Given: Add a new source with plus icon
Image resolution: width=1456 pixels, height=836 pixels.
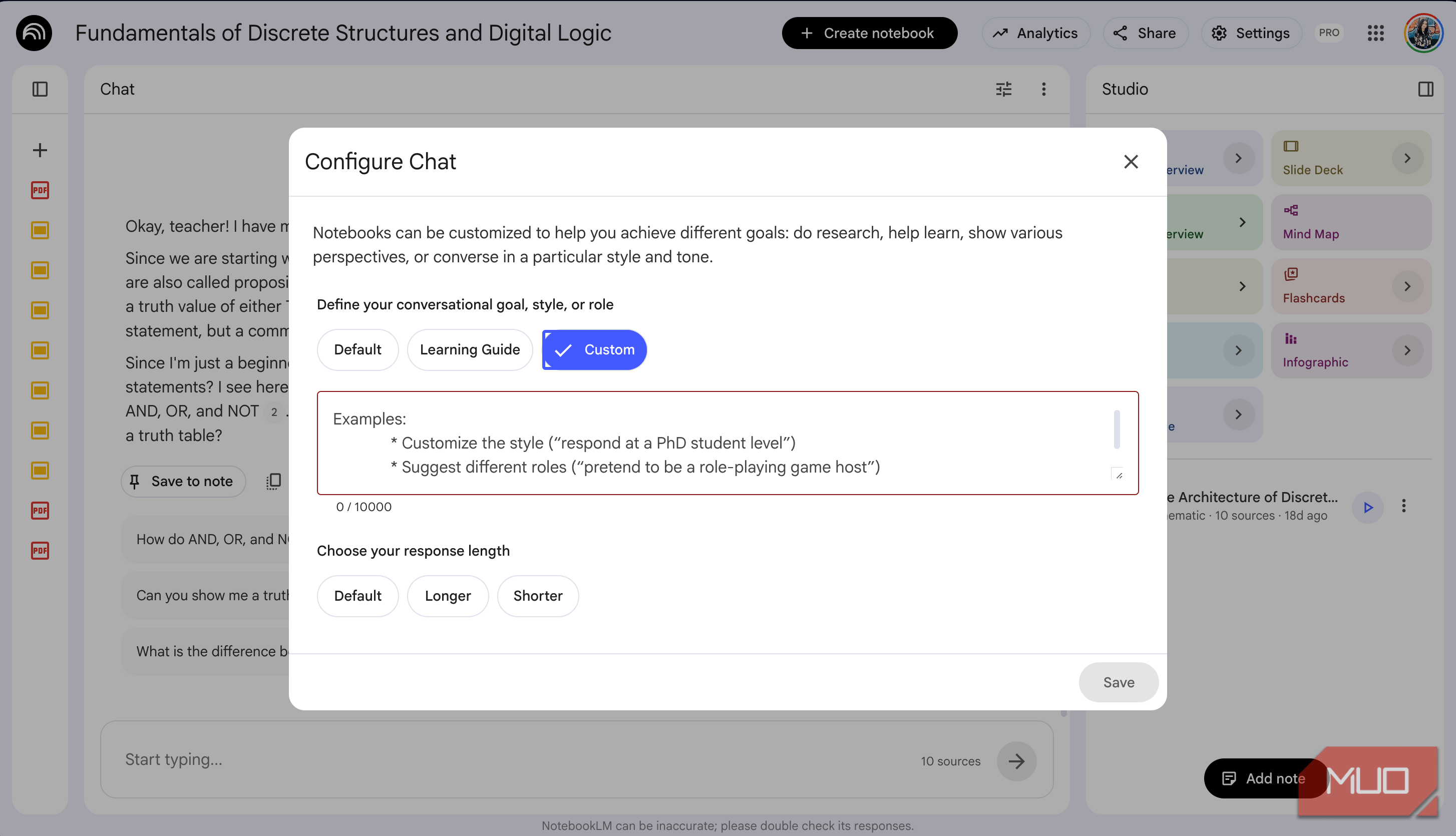Looking at the screenshot, I should [x=40, y=151].
